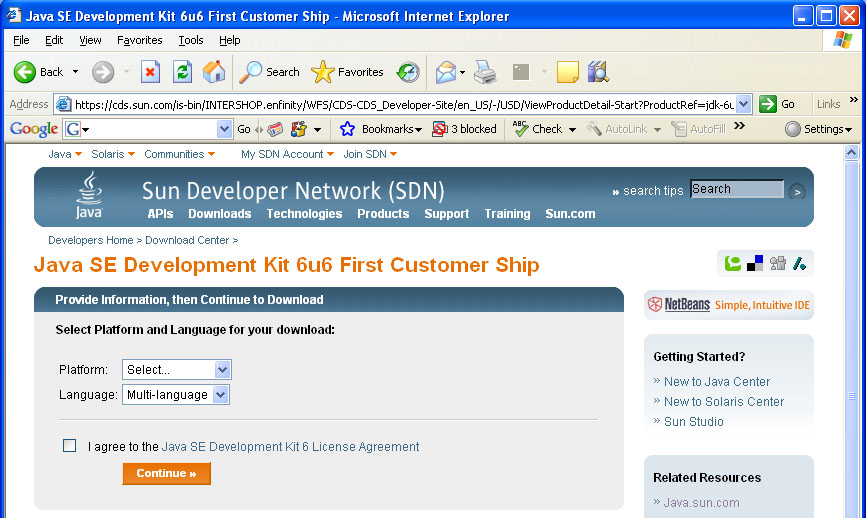Open the APIs tab in SDN banner
Screen dimensions: 866x518
point(160,214)
